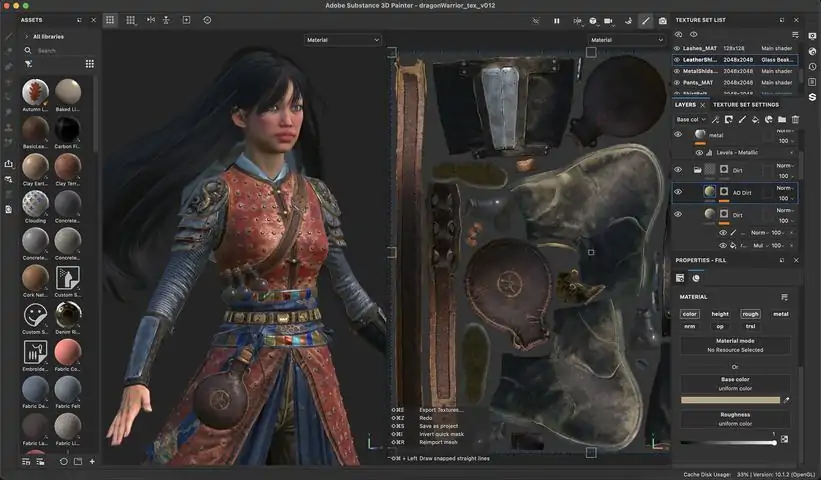Switch to the Layers tab
Image resolution: width=821 pixels, height=480 pixels.
(685, 105)
